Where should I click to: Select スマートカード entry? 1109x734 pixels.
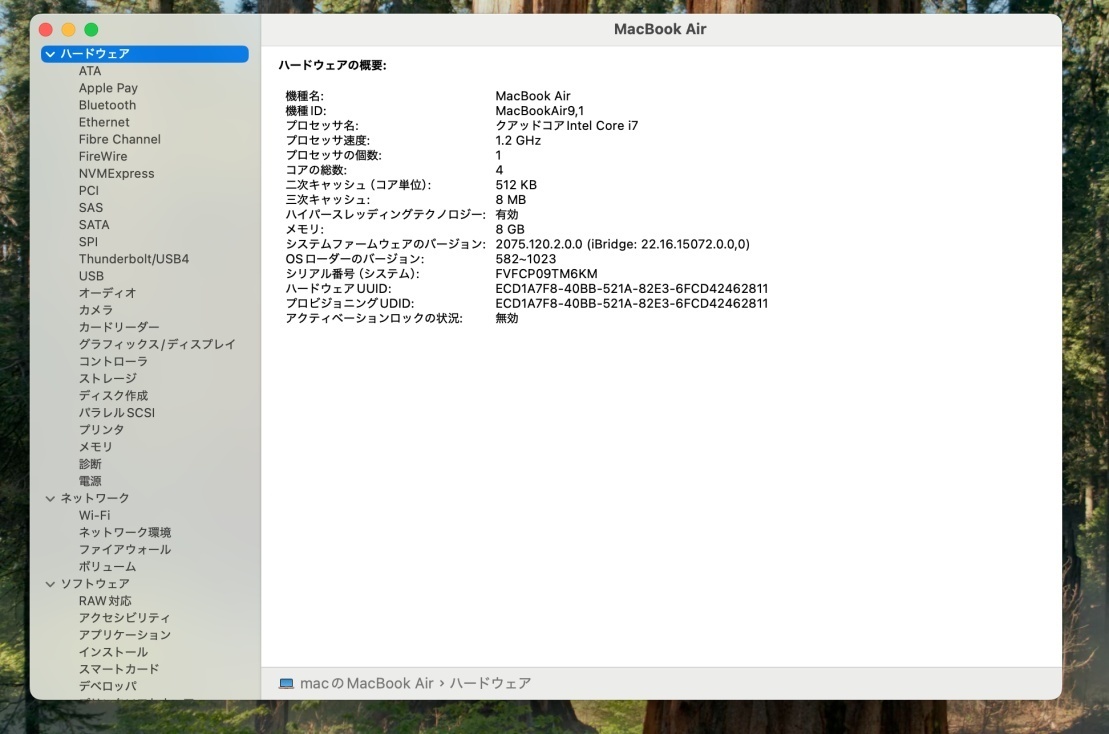point(119,669)
